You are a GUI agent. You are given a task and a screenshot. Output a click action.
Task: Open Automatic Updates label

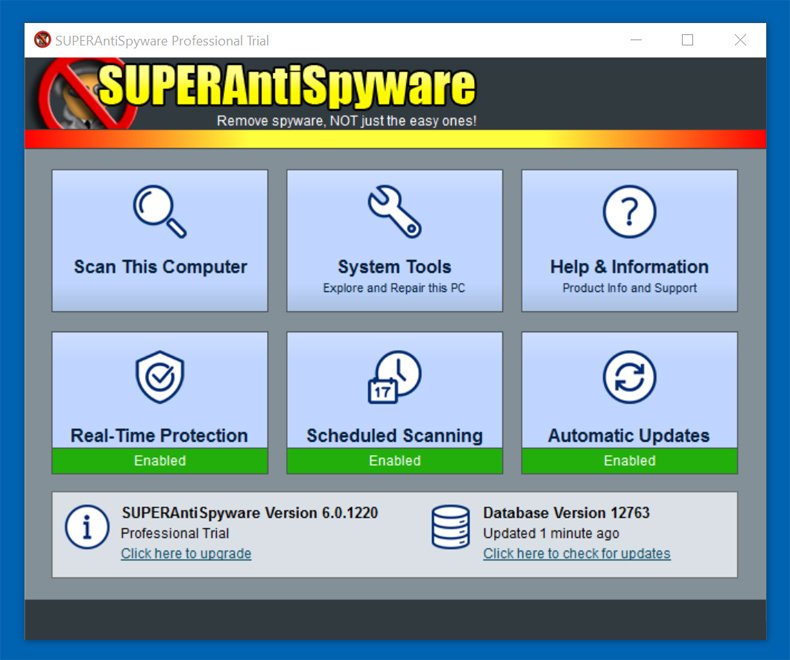click(629, 435)
